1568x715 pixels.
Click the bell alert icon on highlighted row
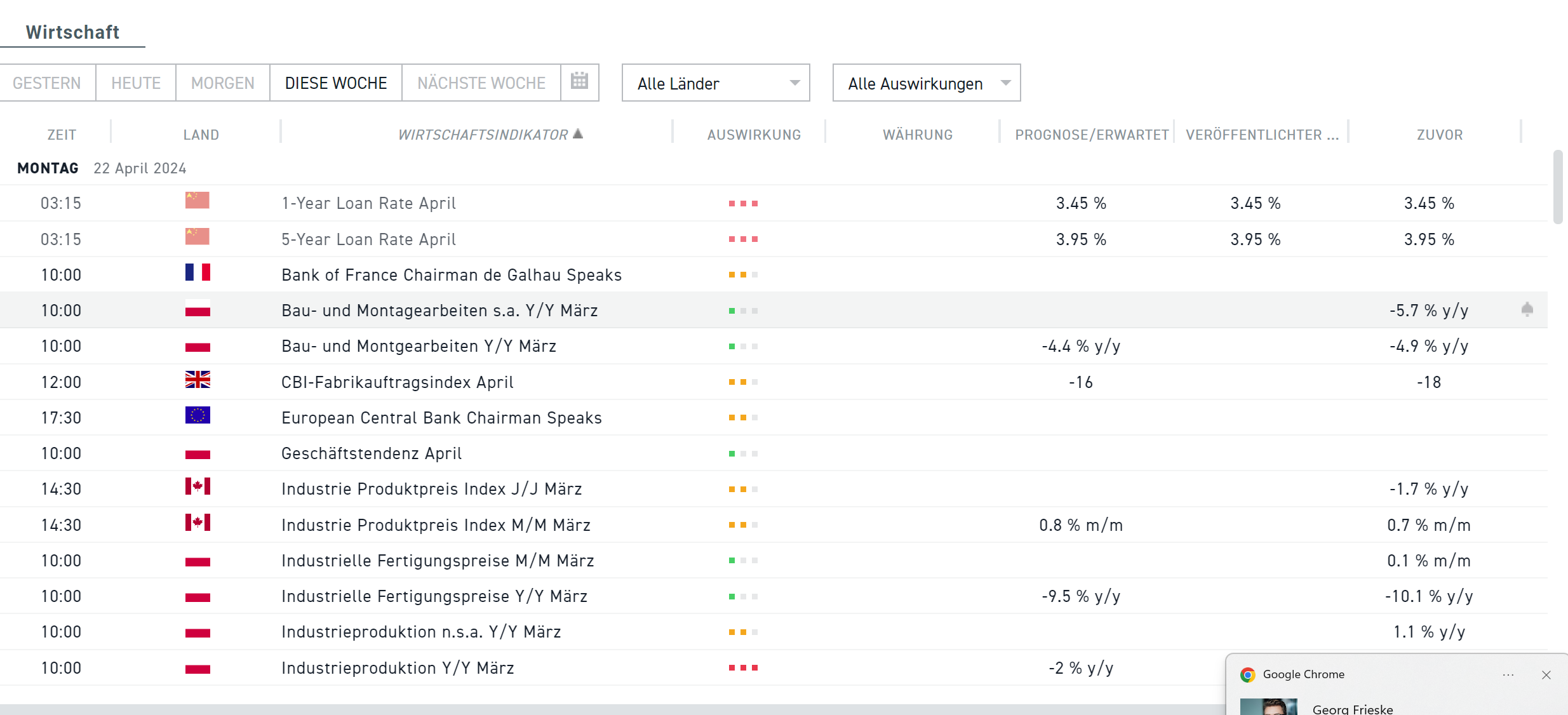(1527, 310)
